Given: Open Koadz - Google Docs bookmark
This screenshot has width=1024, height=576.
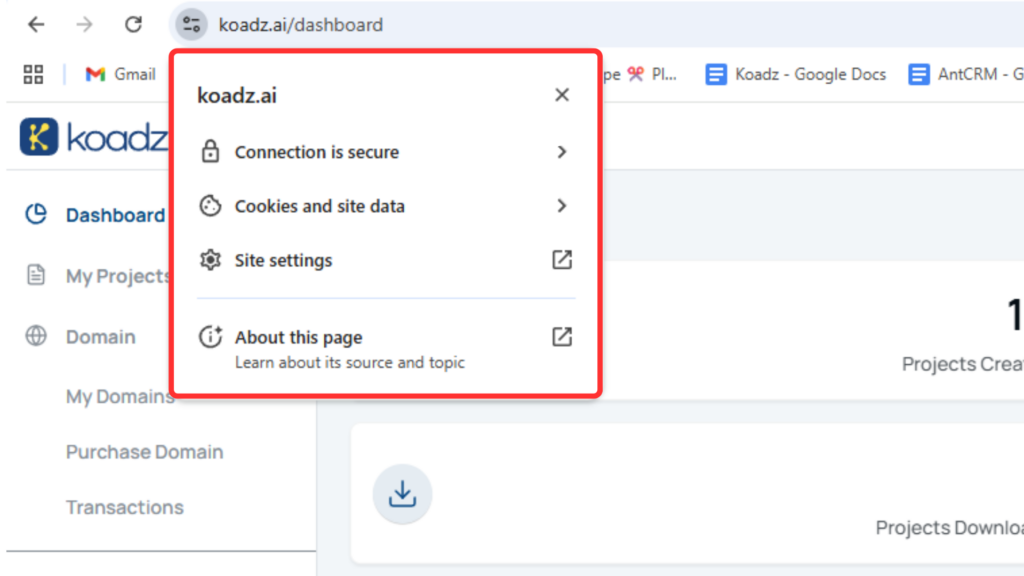Looking at the screenshot, I should 796,74.
